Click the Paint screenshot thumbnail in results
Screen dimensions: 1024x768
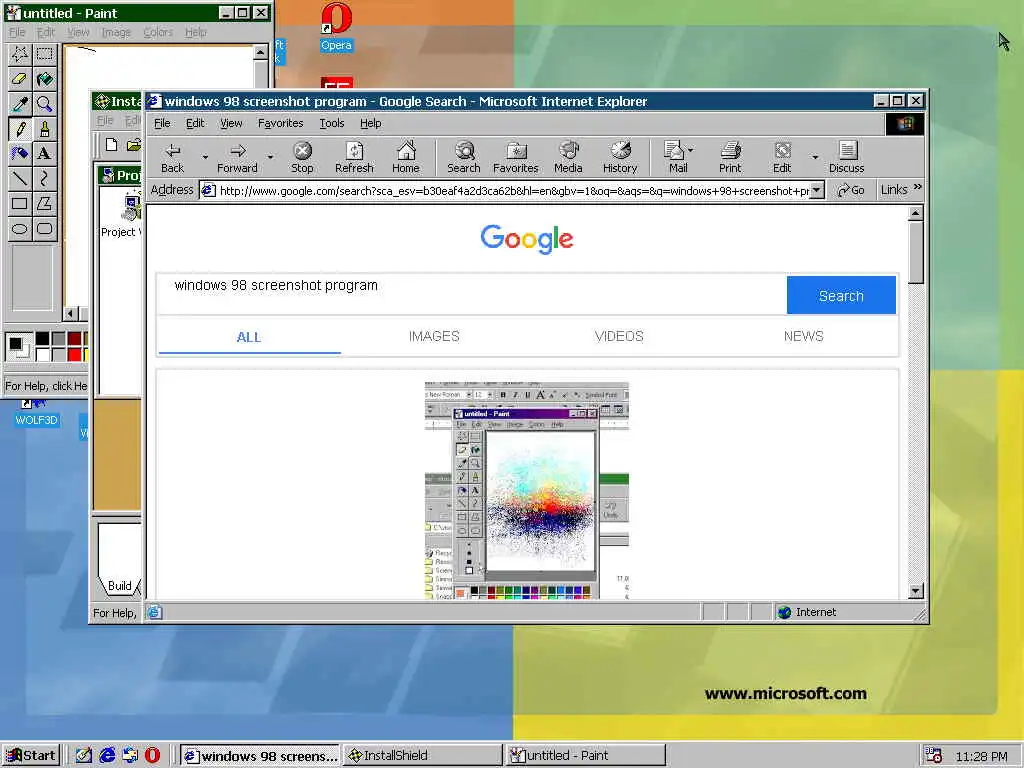point(527,490)
